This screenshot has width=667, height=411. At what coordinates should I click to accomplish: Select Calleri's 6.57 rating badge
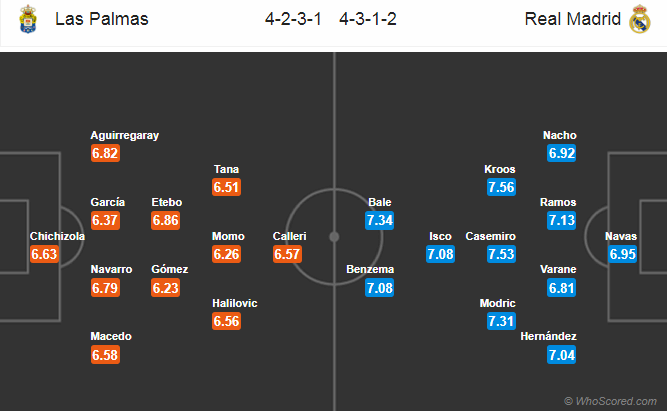pos(288,254)
